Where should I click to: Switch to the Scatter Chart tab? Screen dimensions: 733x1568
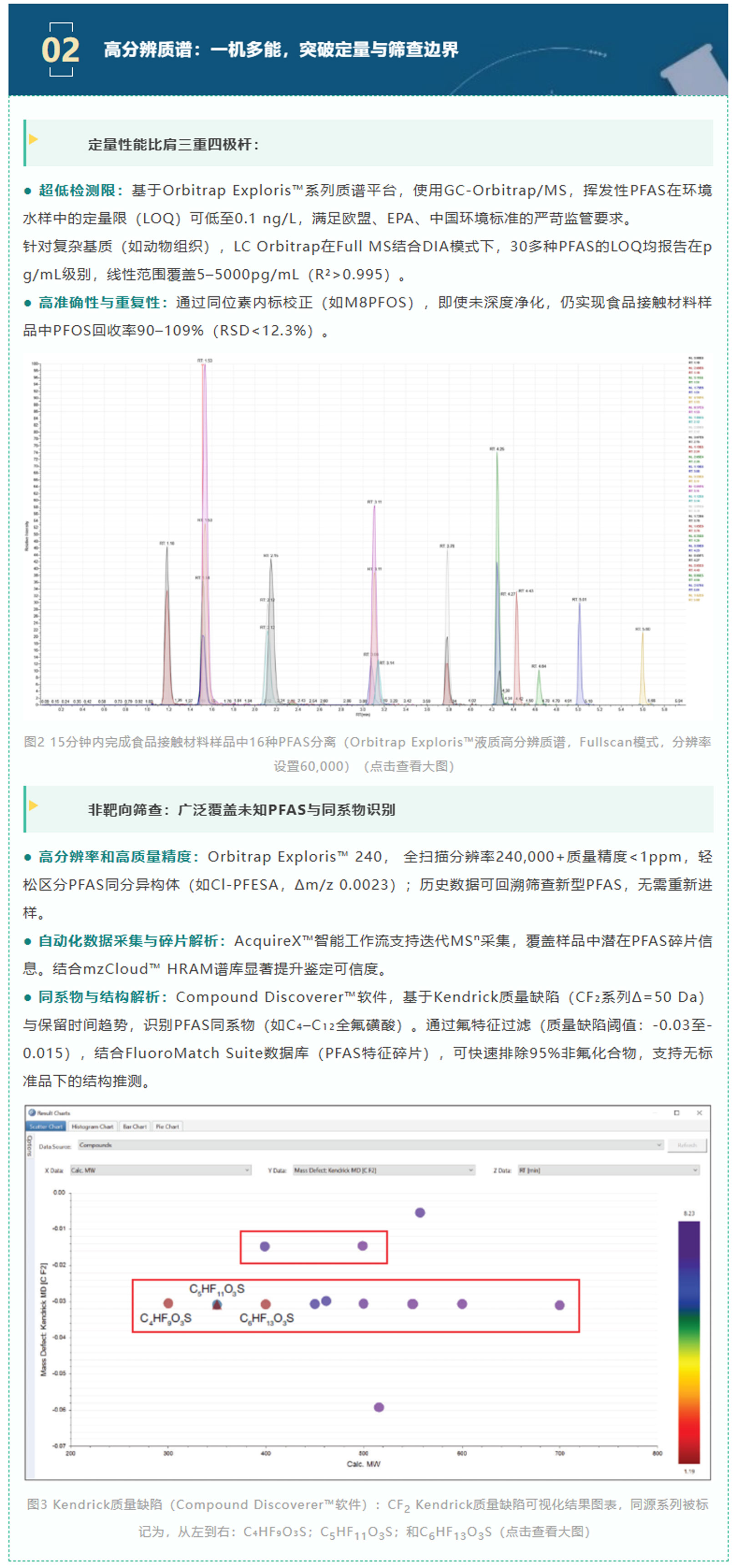click(46, 1127)
